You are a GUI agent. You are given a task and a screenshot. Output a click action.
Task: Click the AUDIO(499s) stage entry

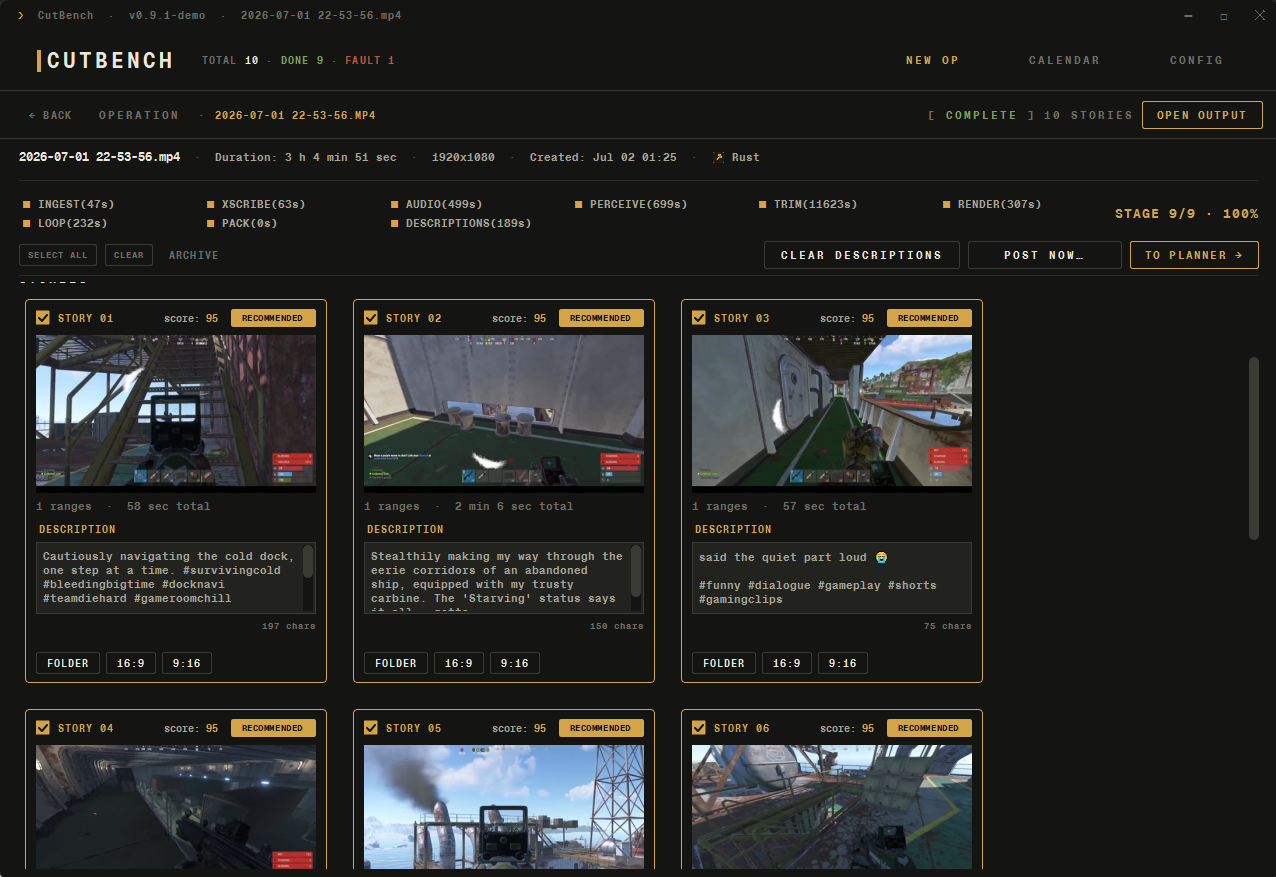pos(437,204)
